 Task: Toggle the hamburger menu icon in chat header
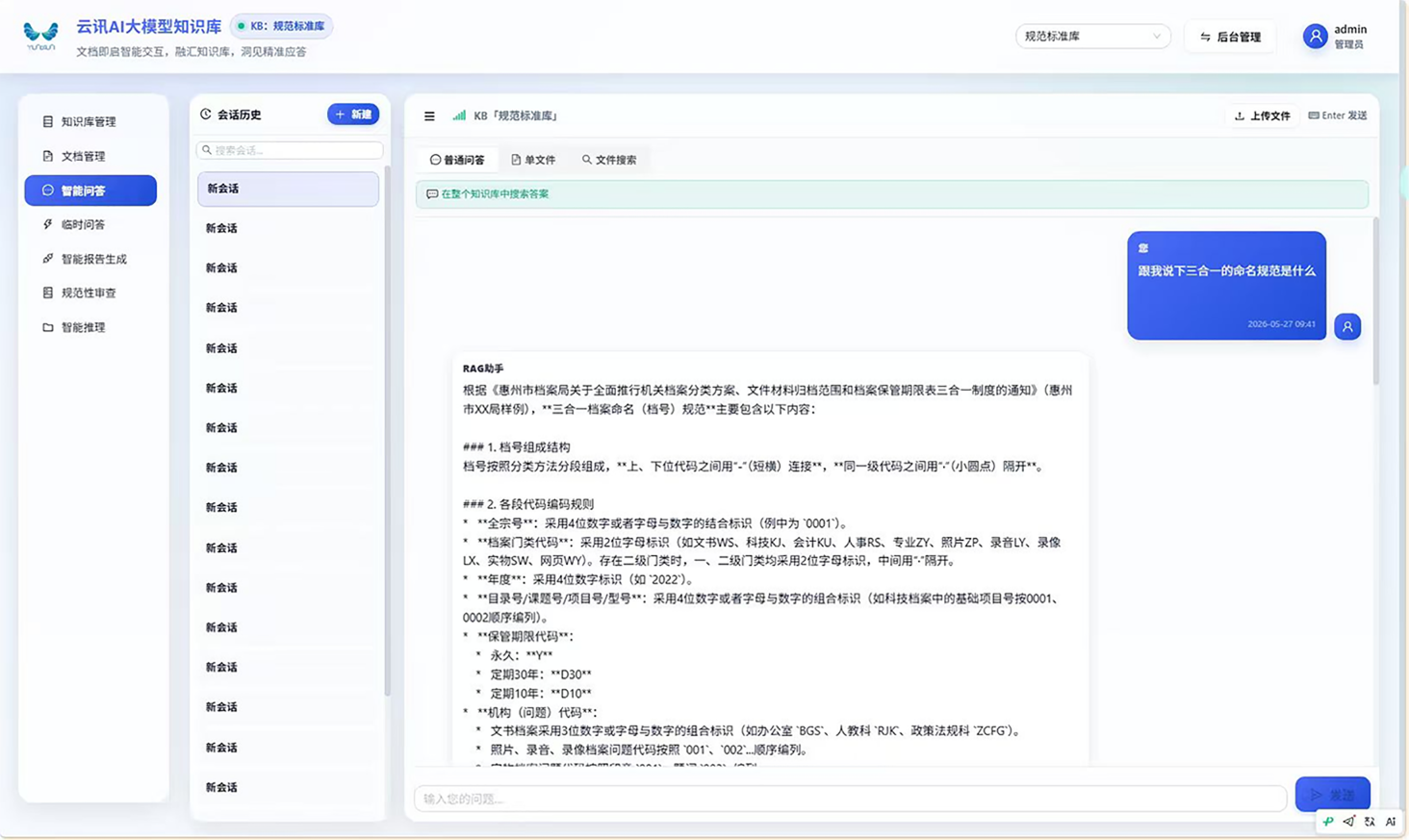(x=429, y=115)
